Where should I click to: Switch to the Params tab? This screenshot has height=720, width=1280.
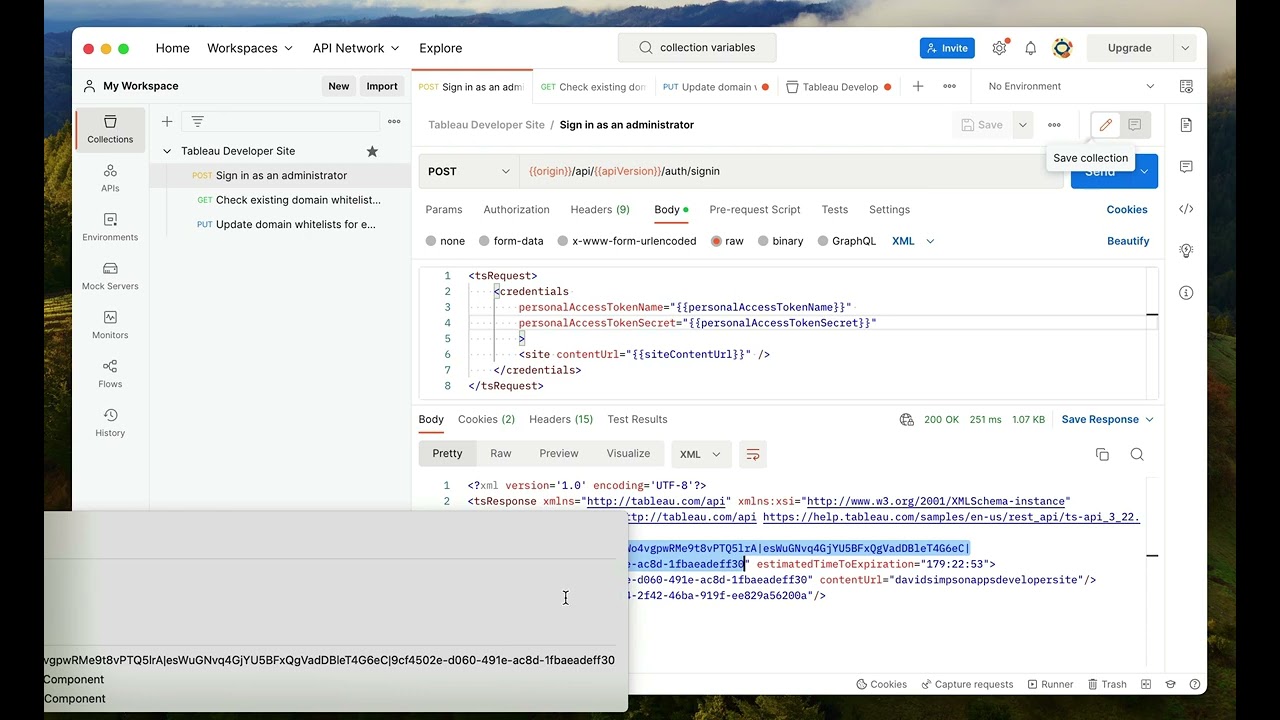tap(444, 210)
